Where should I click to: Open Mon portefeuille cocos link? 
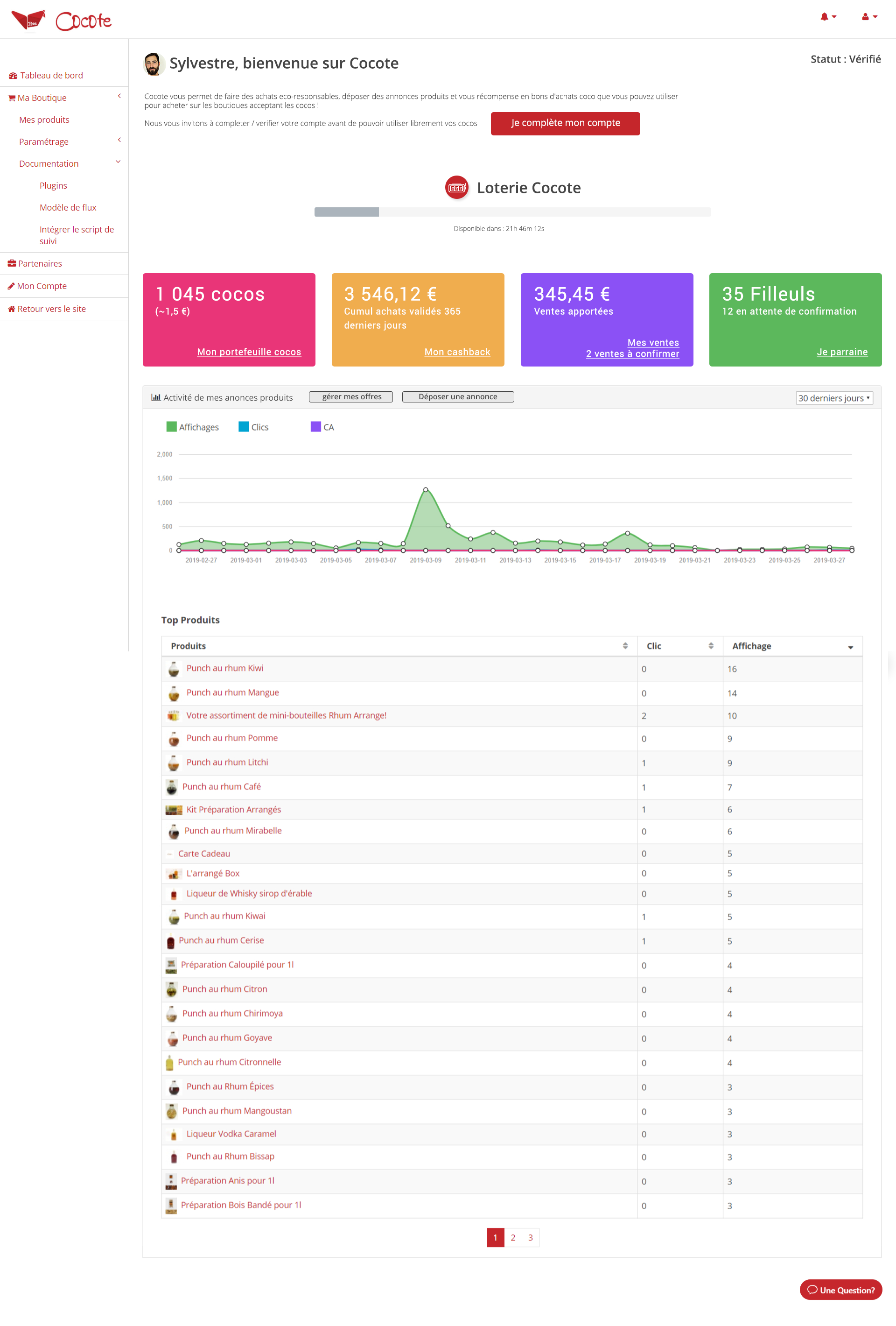point(249,352)
